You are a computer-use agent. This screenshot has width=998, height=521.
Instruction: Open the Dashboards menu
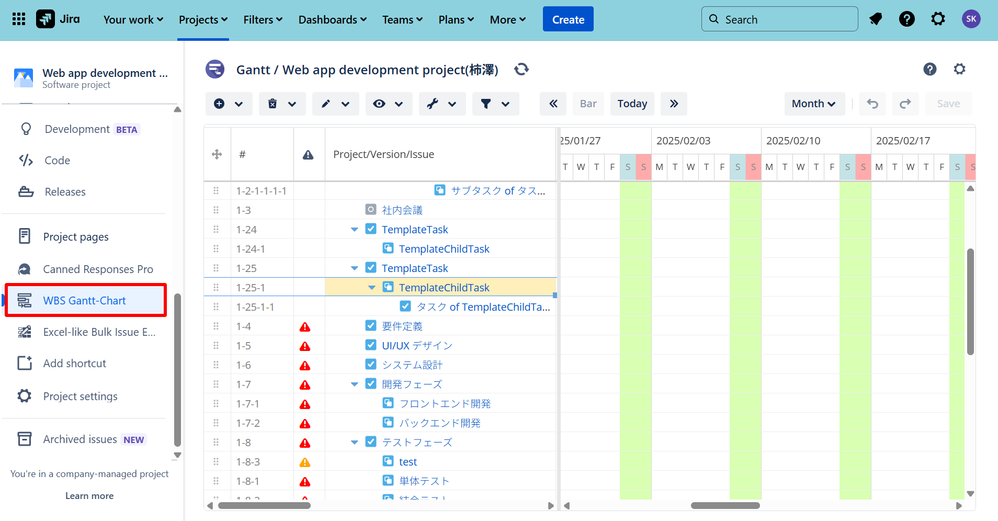pos(333,20)
